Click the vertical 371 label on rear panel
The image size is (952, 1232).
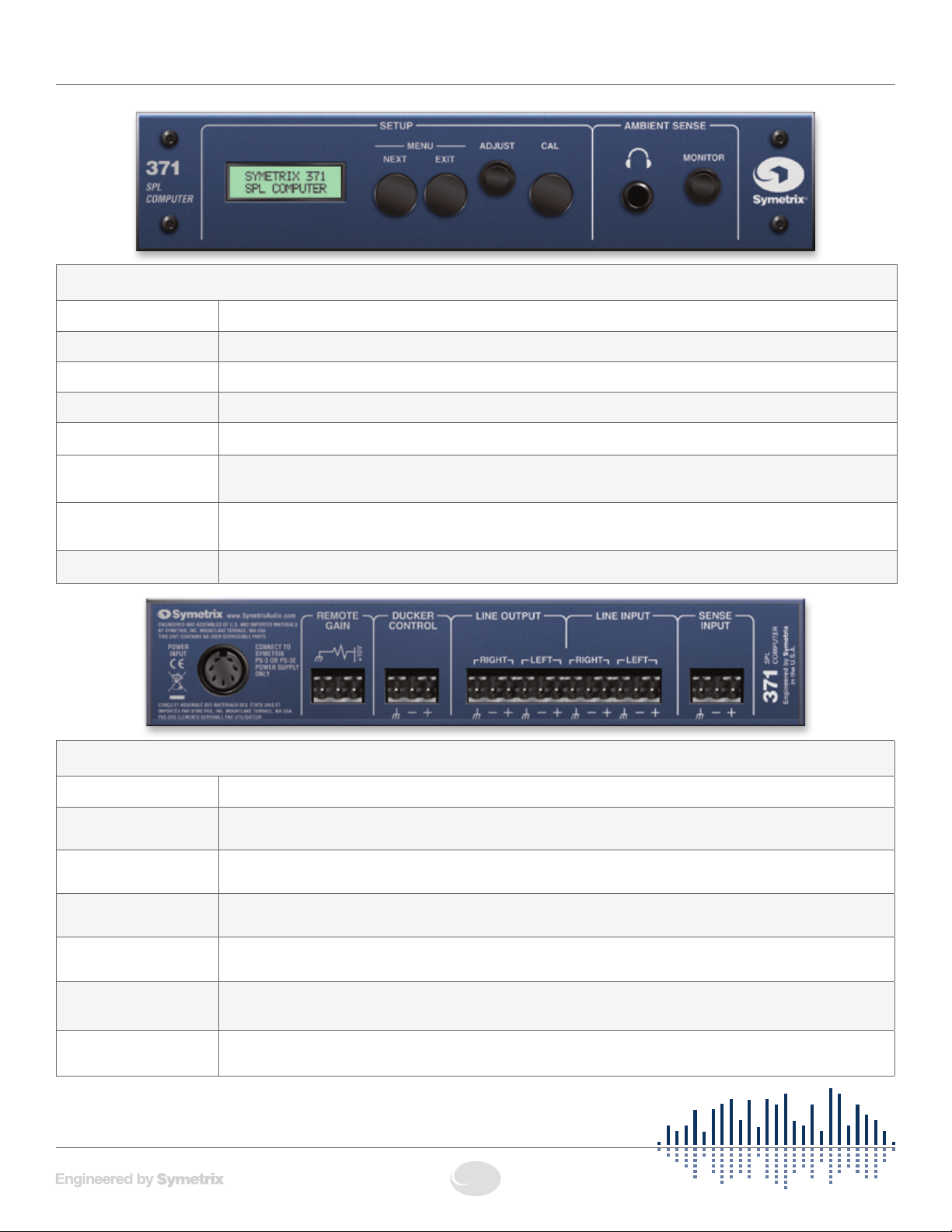click(x=770, y=686)
